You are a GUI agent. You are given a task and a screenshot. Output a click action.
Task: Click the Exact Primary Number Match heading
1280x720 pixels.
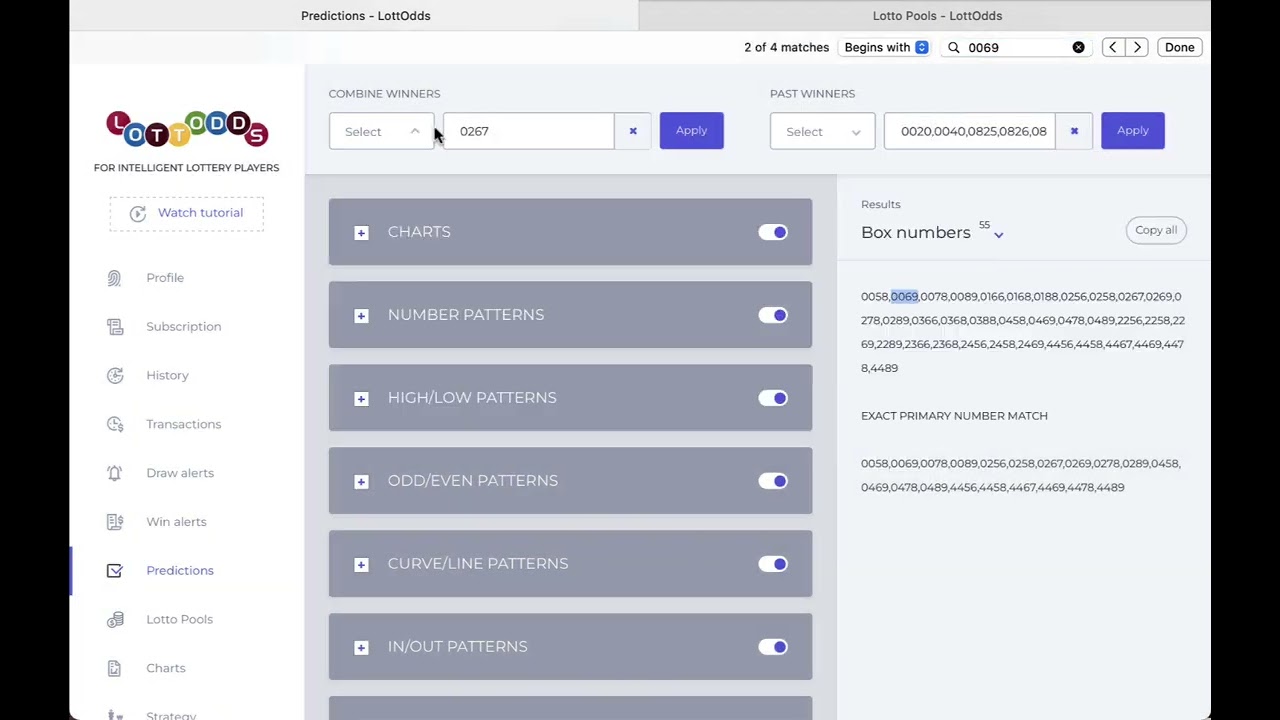[x=954, y=416]
